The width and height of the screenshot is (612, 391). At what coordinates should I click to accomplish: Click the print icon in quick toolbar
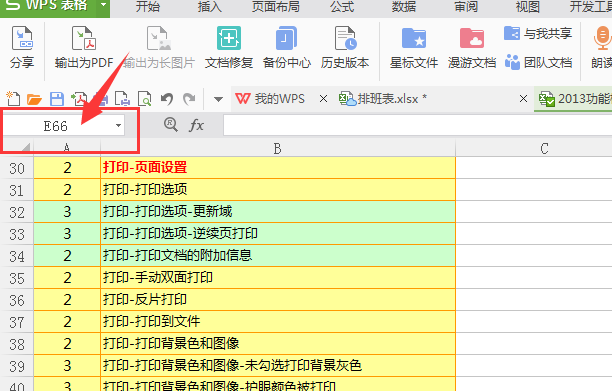pyautogui.click(x=122, y=99)
